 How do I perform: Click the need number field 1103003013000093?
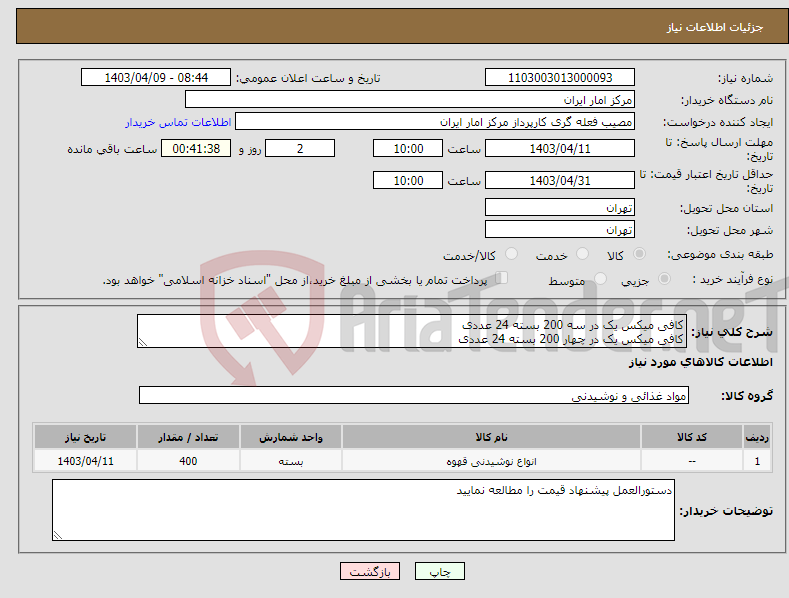click(560, 78)
